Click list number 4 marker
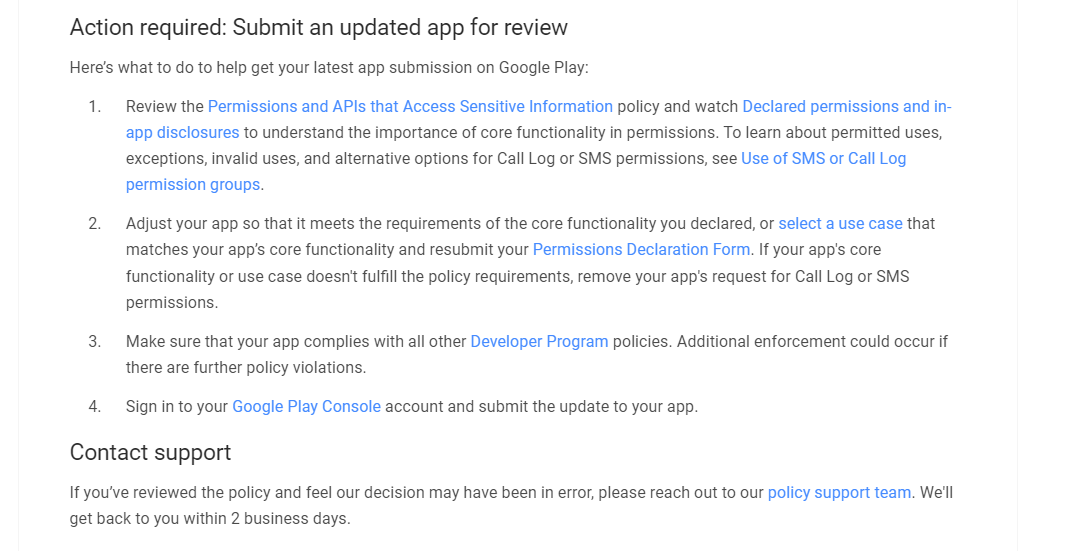The image size is (1070, 551). click(94, 406)
